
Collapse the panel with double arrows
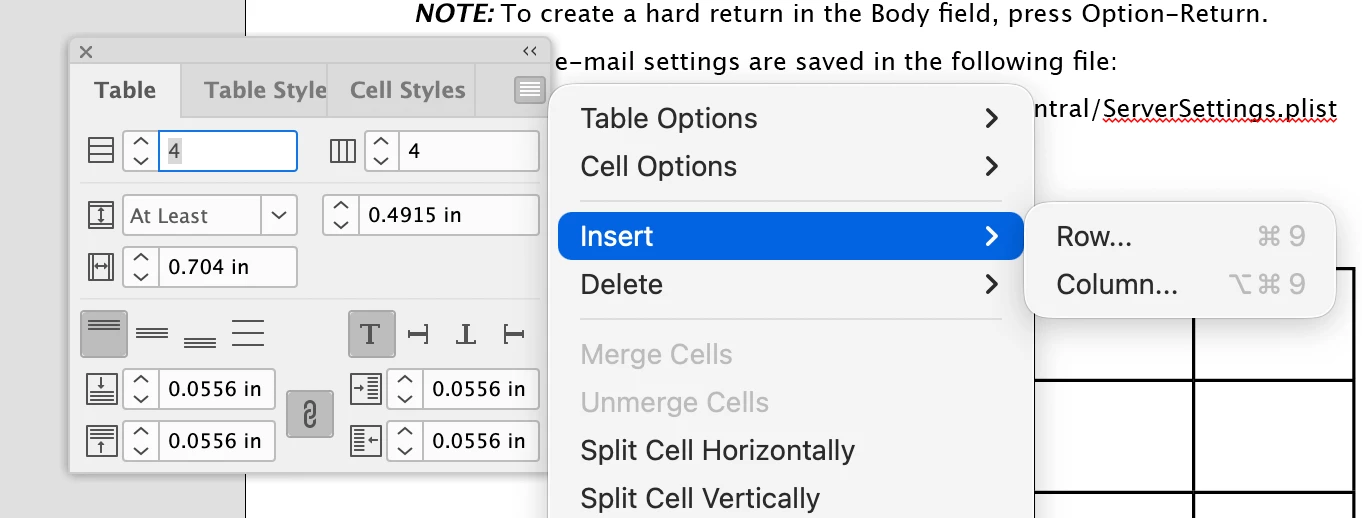pyautogui.click(x=530, y=51)
